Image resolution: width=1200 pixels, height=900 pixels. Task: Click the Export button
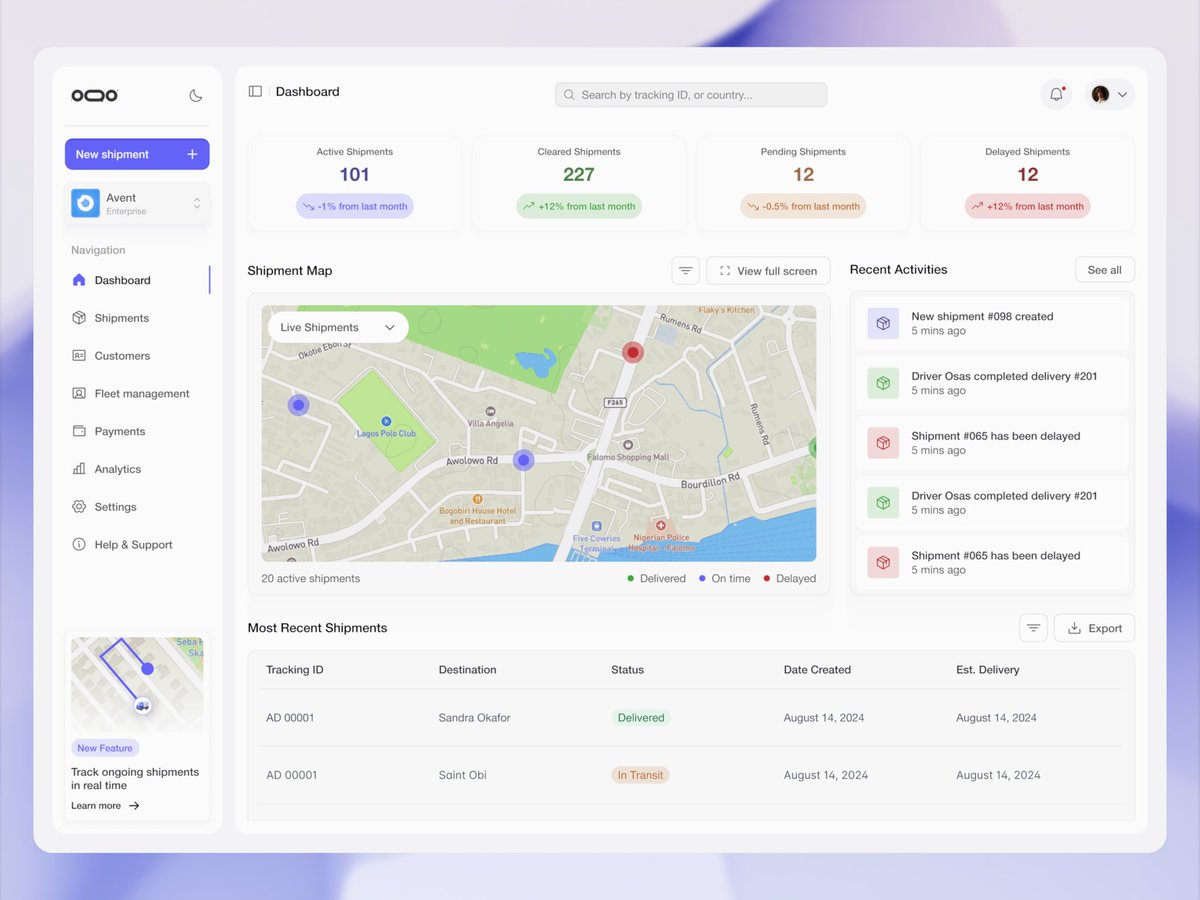pos(1094,628)
